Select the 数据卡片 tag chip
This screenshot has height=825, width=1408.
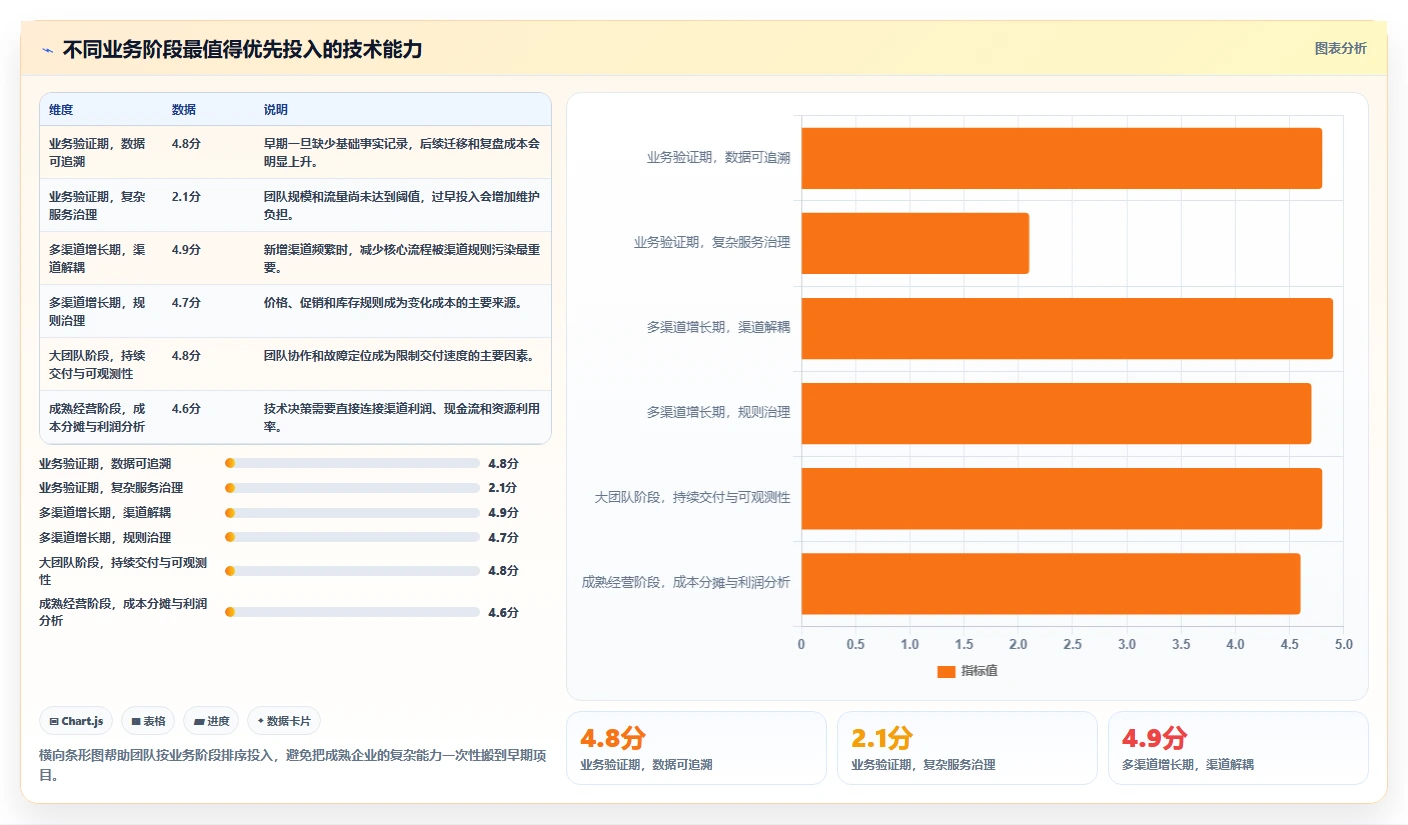pos(284,721)
